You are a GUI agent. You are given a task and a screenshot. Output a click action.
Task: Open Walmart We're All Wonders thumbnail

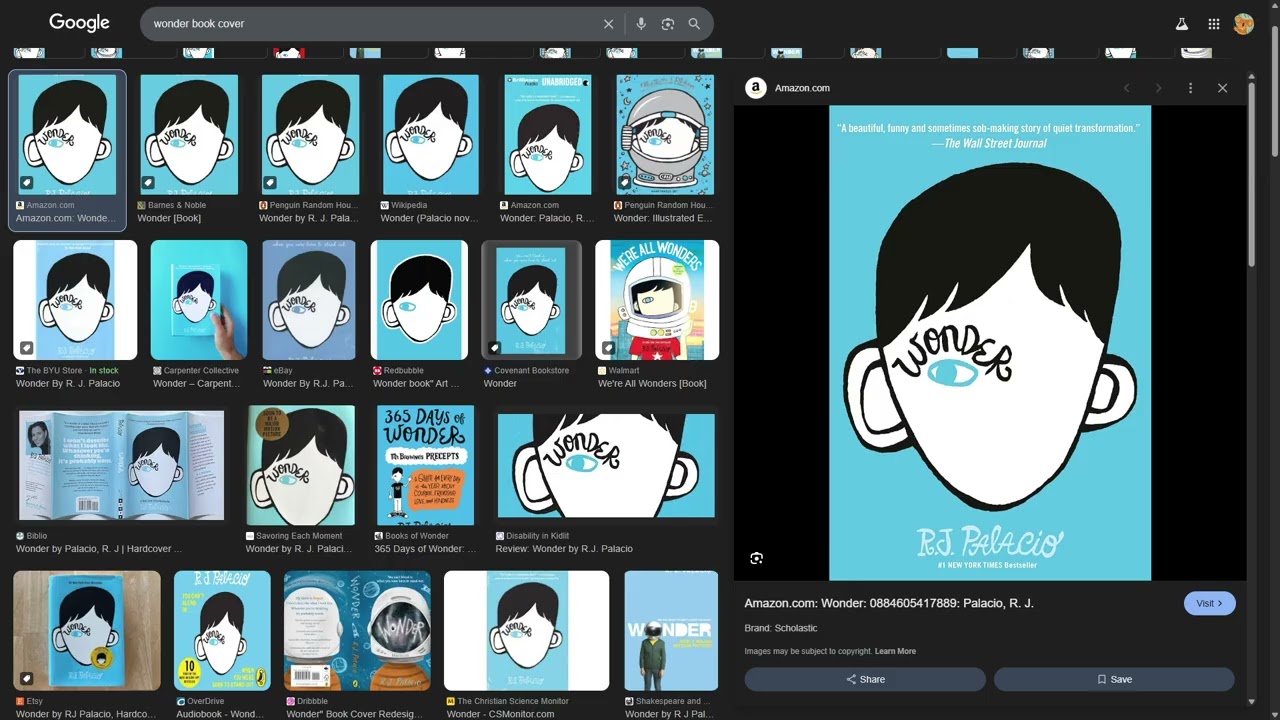tap(657, 300)
